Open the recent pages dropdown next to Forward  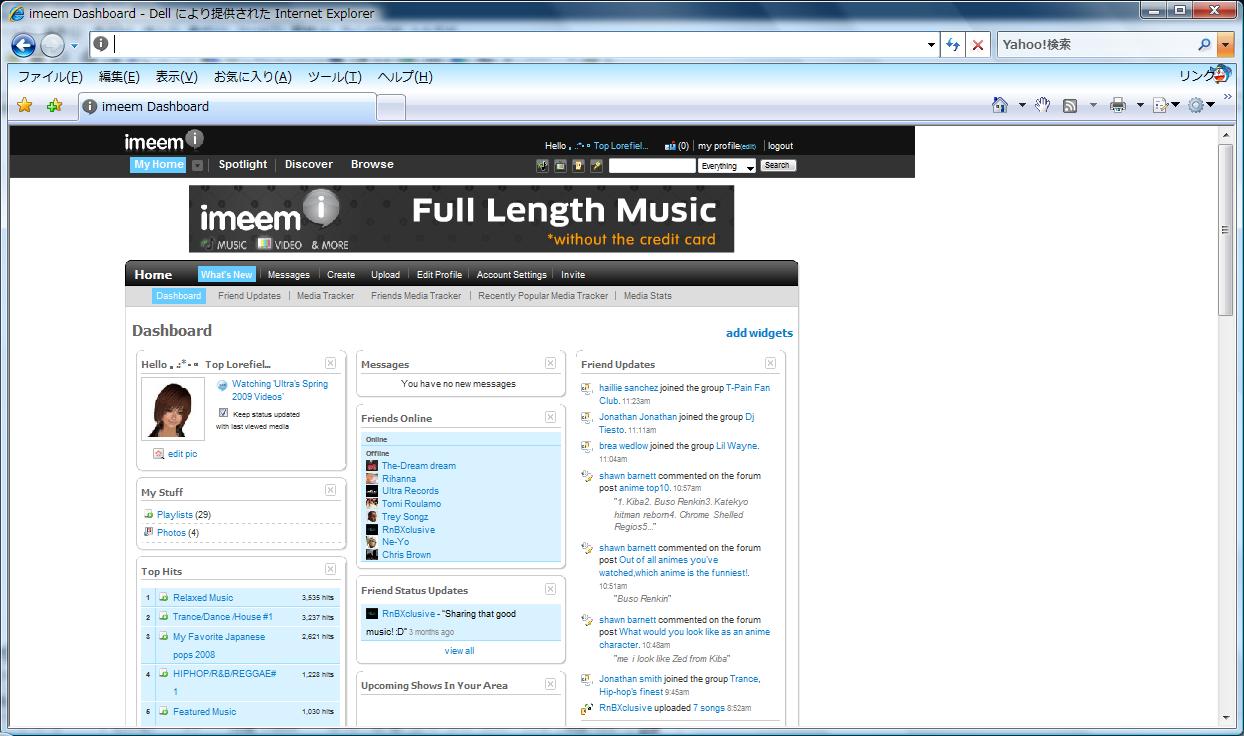coord(74,46)
